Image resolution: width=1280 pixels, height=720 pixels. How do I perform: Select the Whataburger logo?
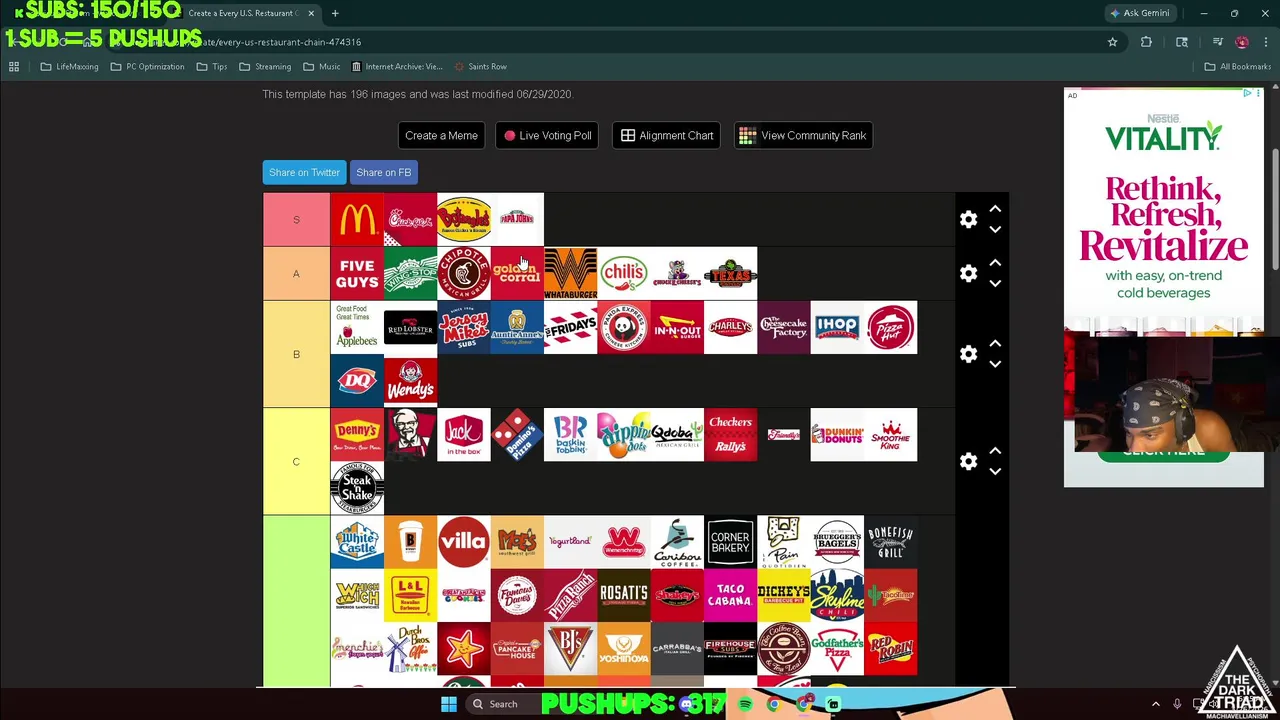tap(570, 273)
